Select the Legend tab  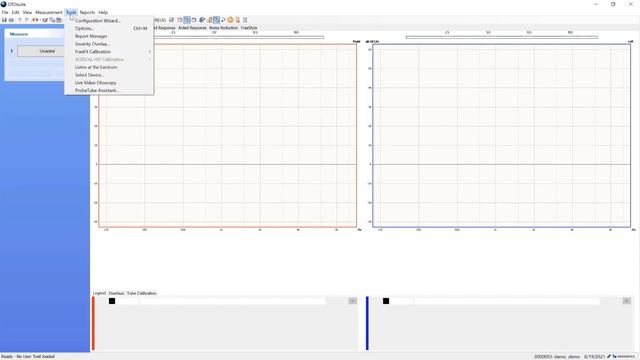pos(99,293)
